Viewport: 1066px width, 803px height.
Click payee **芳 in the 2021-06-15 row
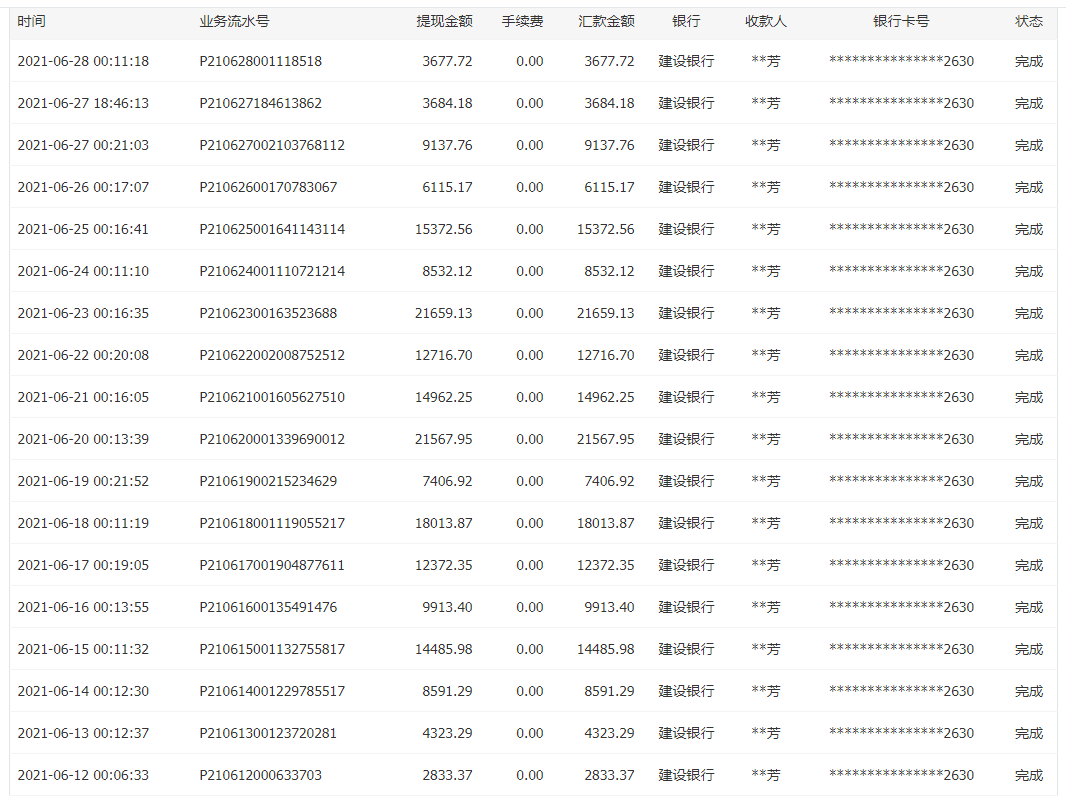point(766,649)
